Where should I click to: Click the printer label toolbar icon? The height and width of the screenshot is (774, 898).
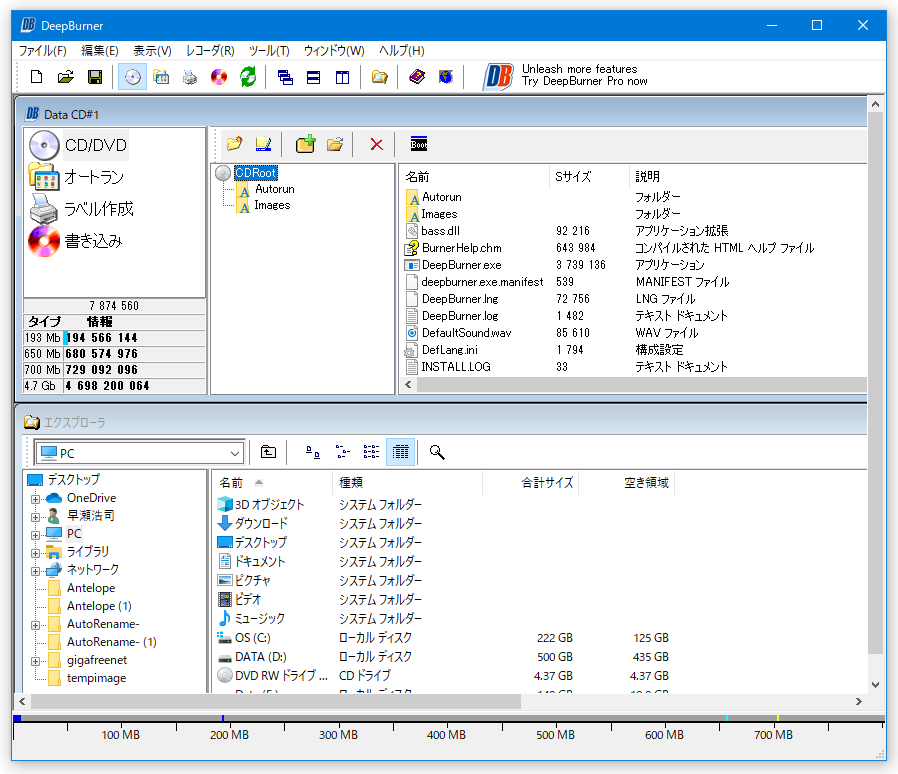point(190,77)
